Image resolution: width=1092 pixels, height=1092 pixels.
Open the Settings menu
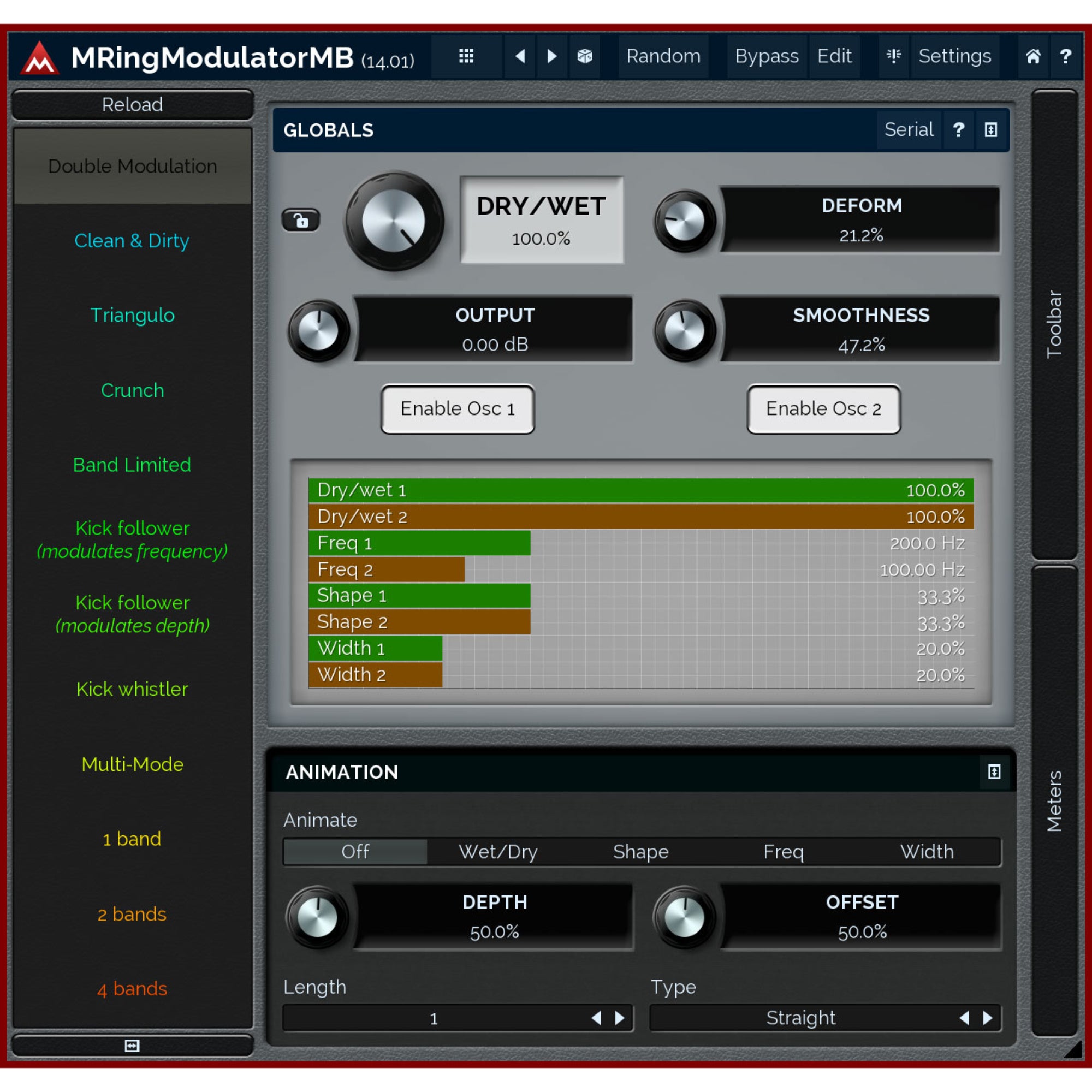click(x=954, y=56)
